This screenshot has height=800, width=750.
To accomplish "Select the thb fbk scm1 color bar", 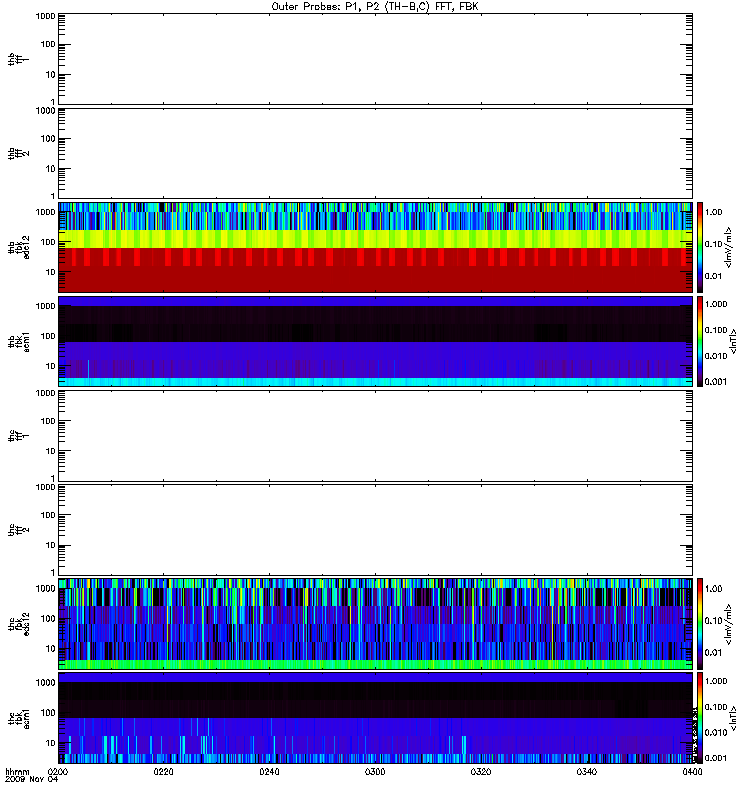I will point(700,341).
